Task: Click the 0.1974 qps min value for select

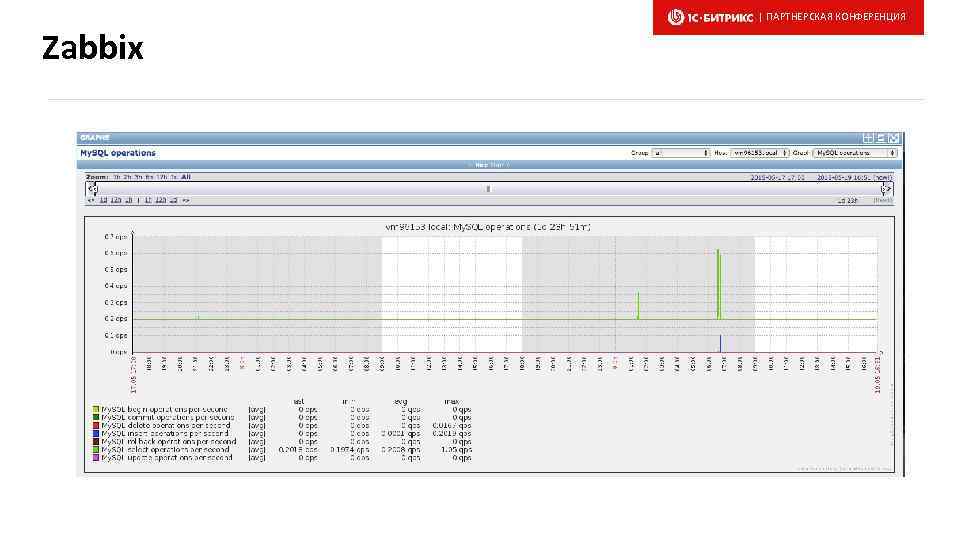Action: (x=350, y=449)
